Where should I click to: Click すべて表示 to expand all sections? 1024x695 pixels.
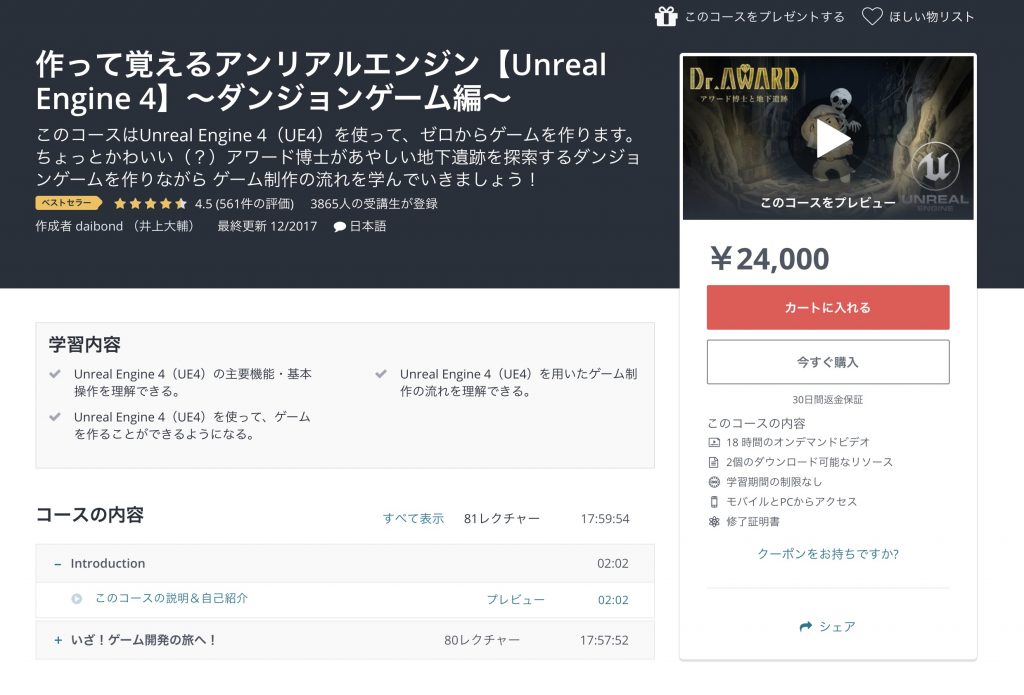coord(413,519)
